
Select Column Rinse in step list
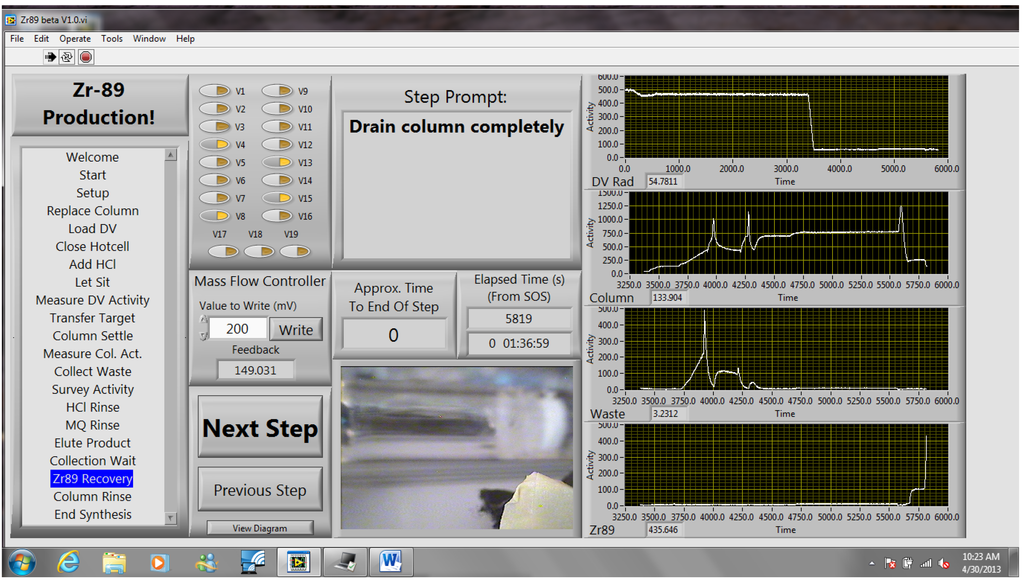tap(92, 496)
